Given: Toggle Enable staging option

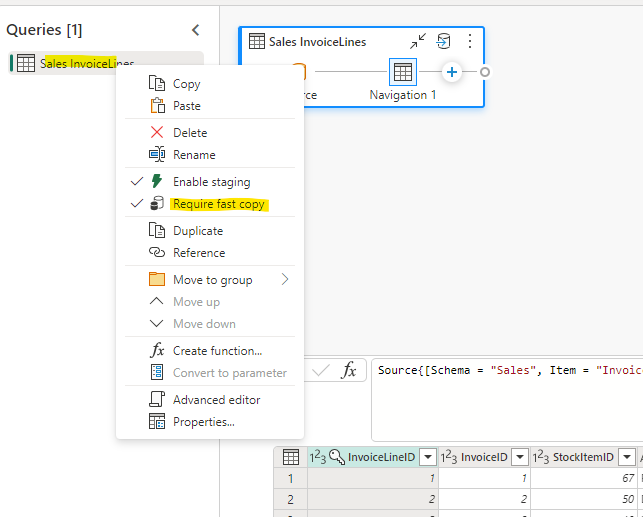Looking at the screenshot, I should pyautogui.click(x=210, y=182).
